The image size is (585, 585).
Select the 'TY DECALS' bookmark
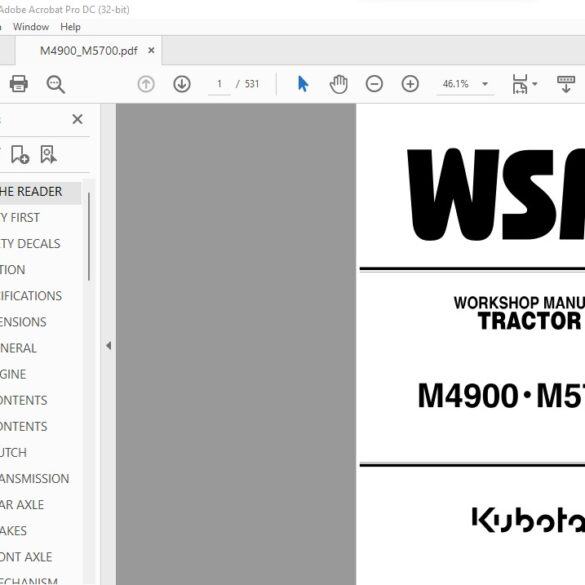pyautogui.click(x=30, y=244)
